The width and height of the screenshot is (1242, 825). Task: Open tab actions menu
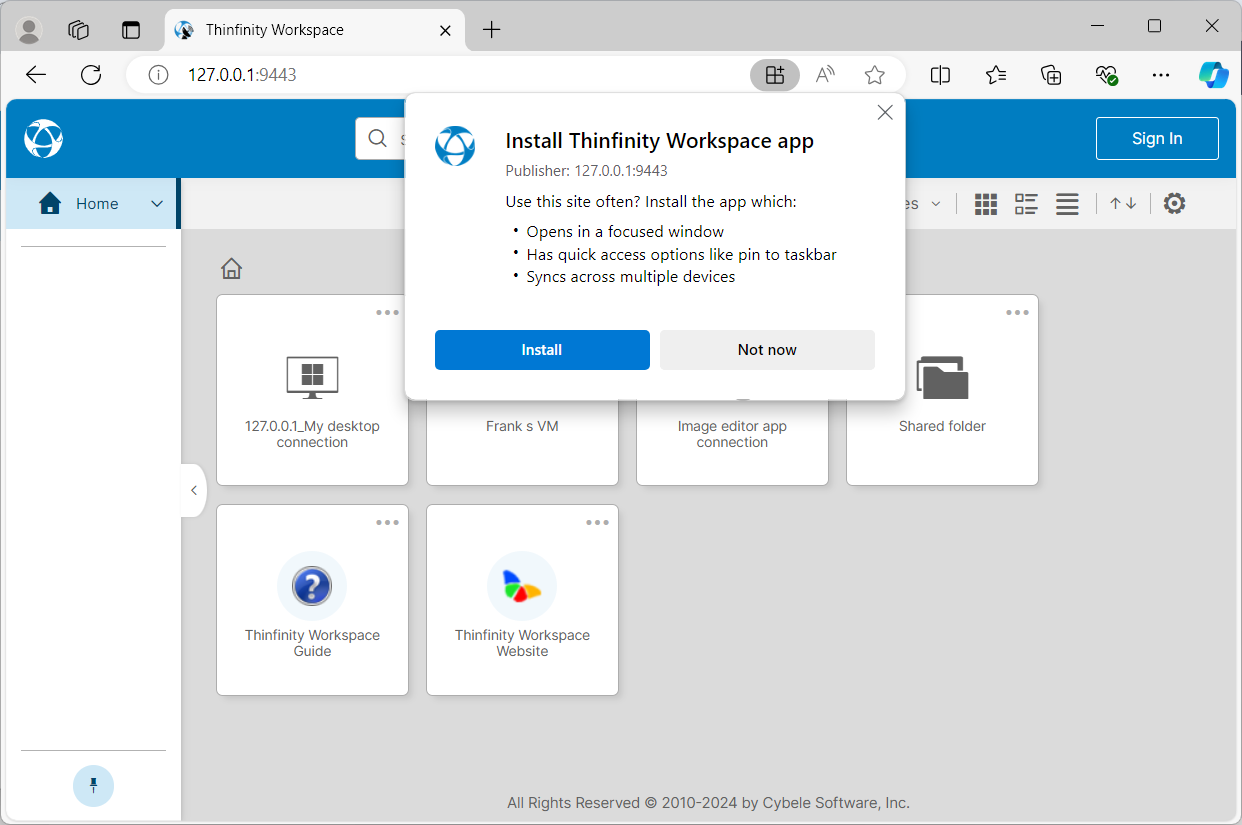(131, 30)
